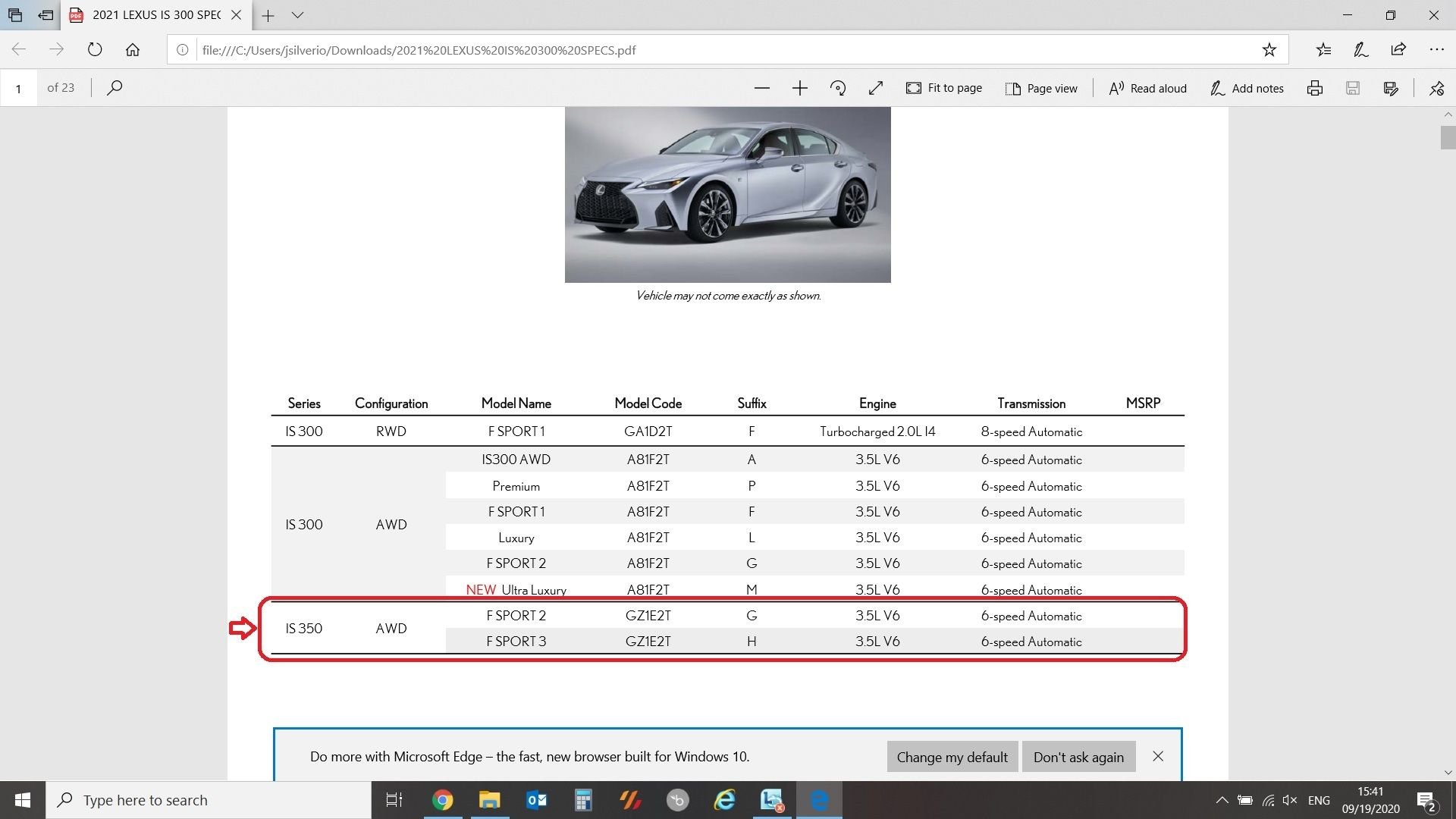1456x819 pixels.
Task: Open Settings and more ellipsis menu
Action: (x=1436, y=50)
